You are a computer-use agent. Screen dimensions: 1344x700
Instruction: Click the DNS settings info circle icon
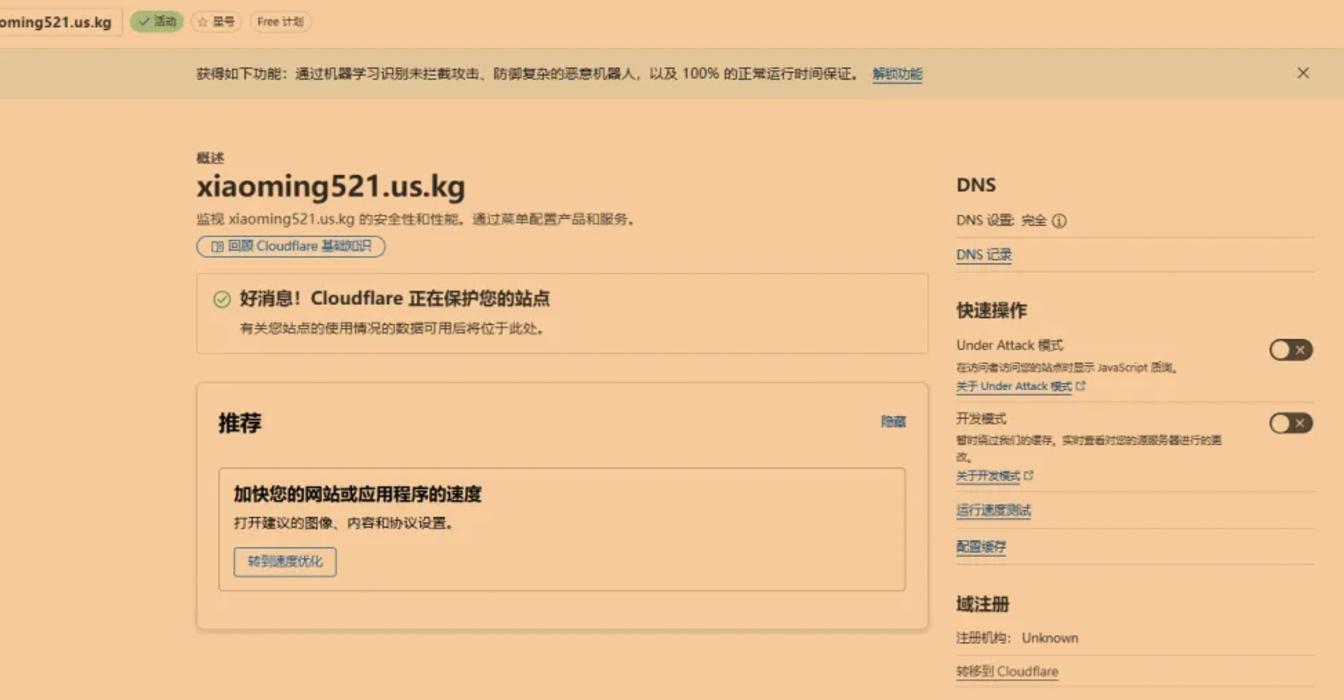(x=1059, y=221)
